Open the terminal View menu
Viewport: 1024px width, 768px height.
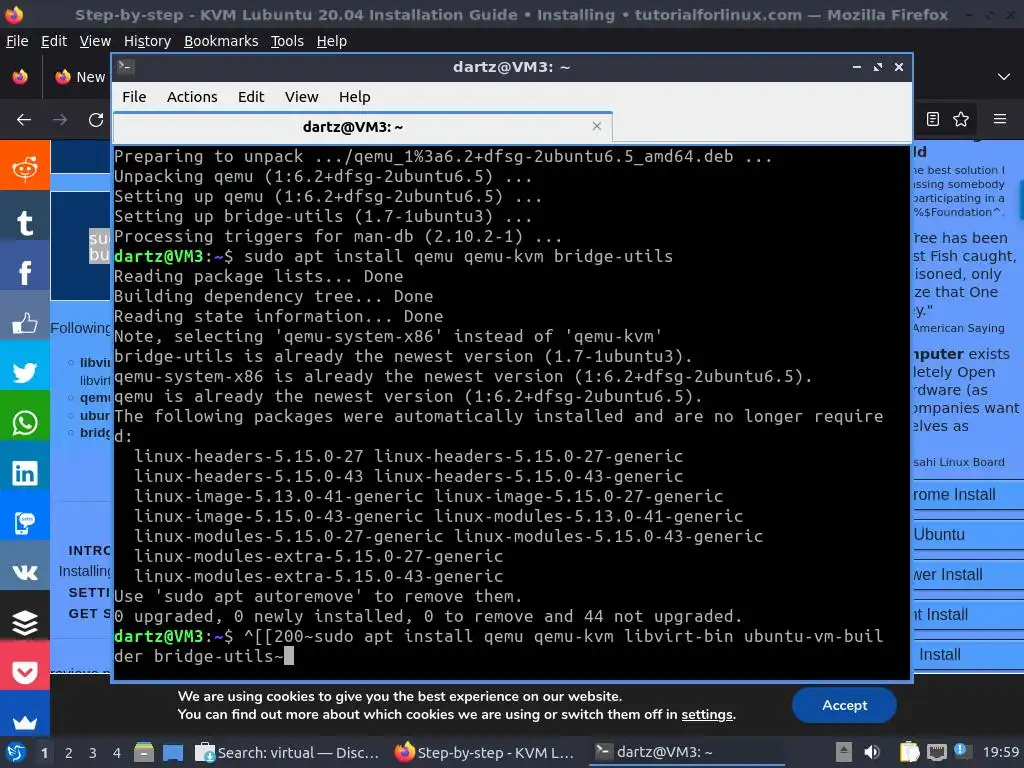(301, 97)
